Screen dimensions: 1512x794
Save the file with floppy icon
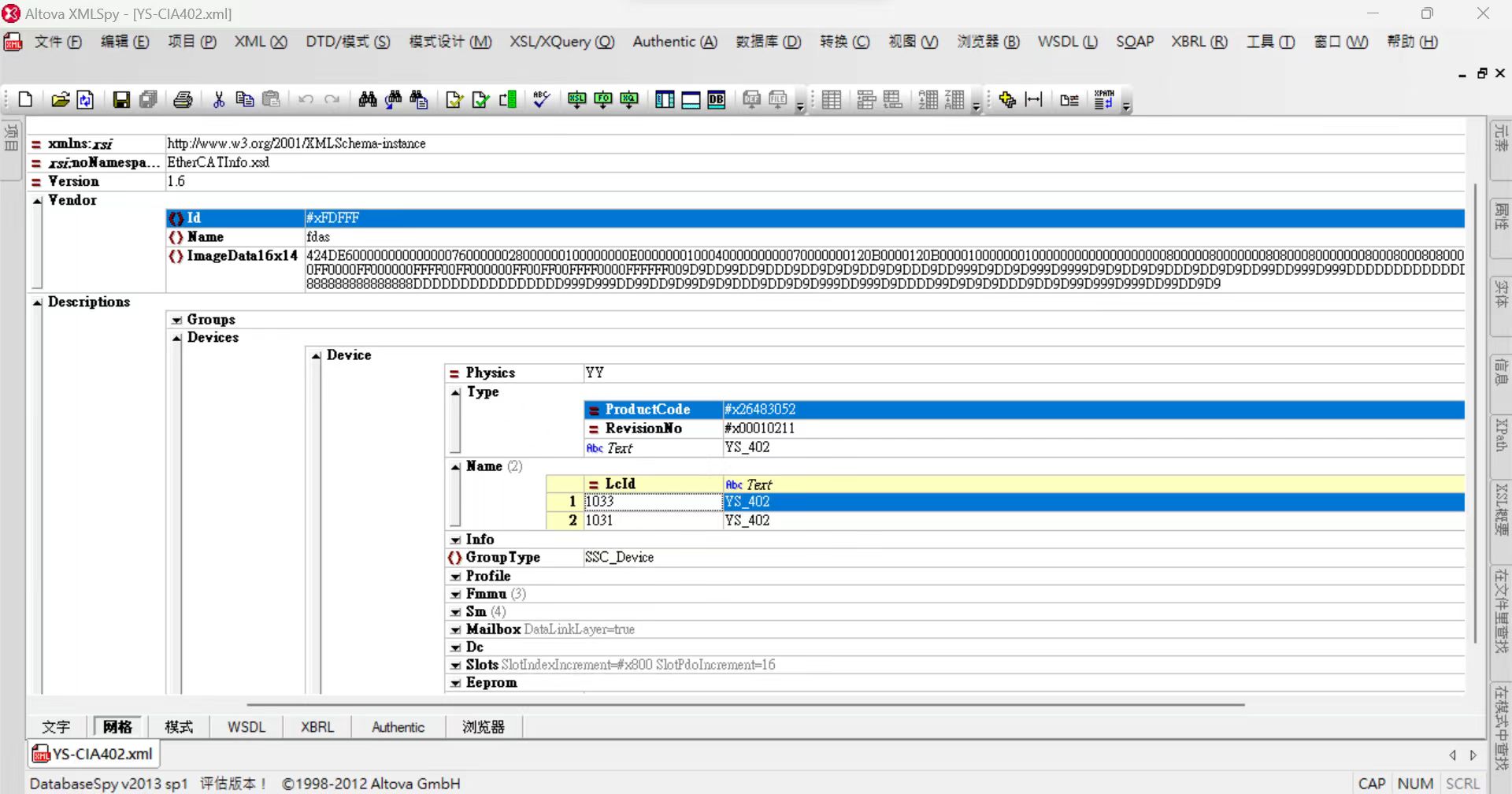point(121,100)
